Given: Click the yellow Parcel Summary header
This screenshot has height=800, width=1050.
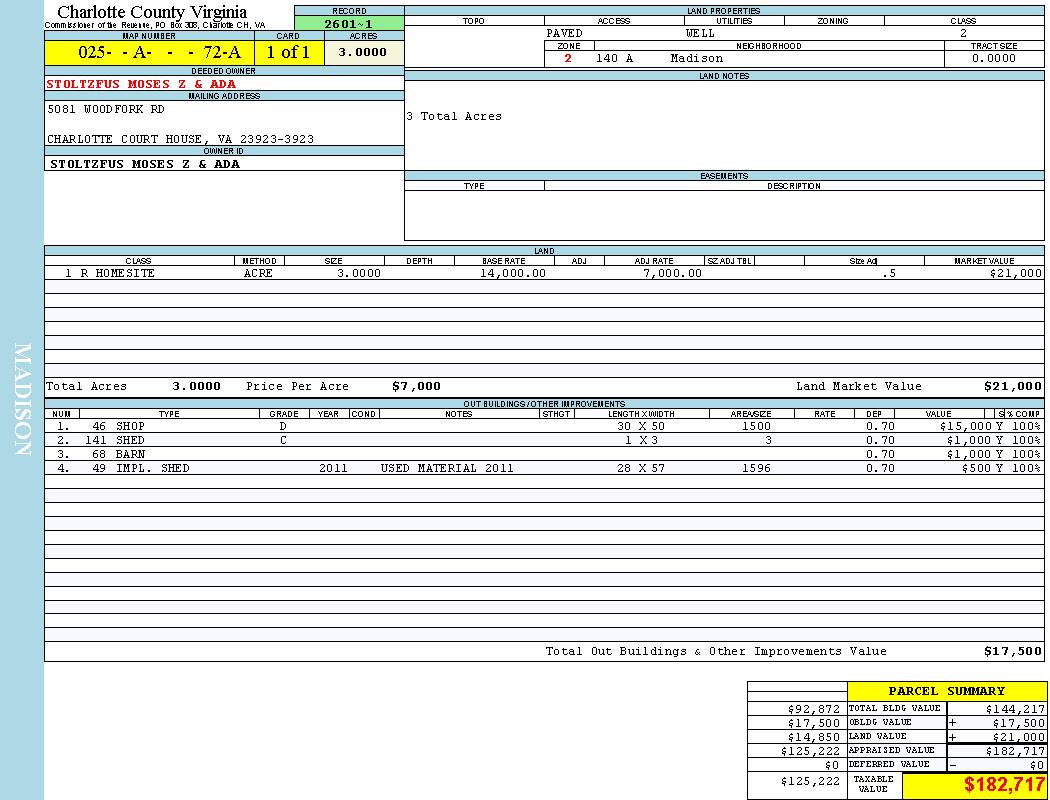Looking at the screenshot, I should (946, 691).
